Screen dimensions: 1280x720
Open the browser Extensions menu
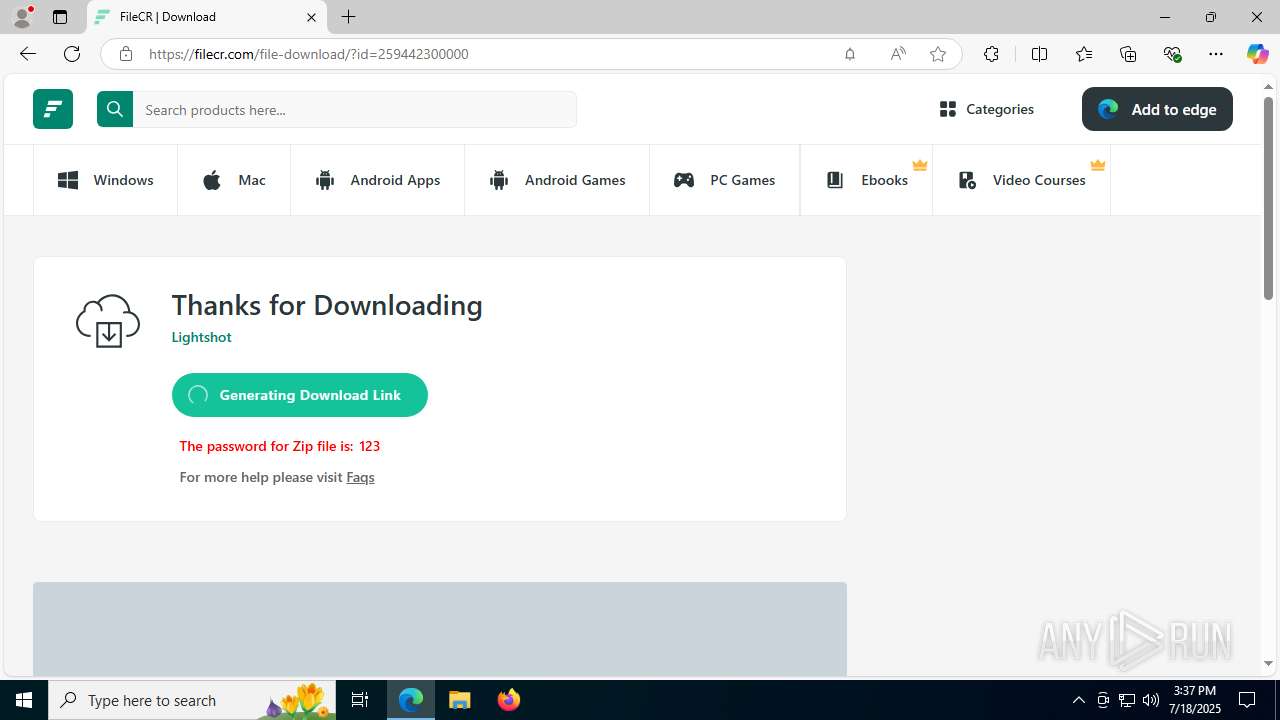coord(991,54)
